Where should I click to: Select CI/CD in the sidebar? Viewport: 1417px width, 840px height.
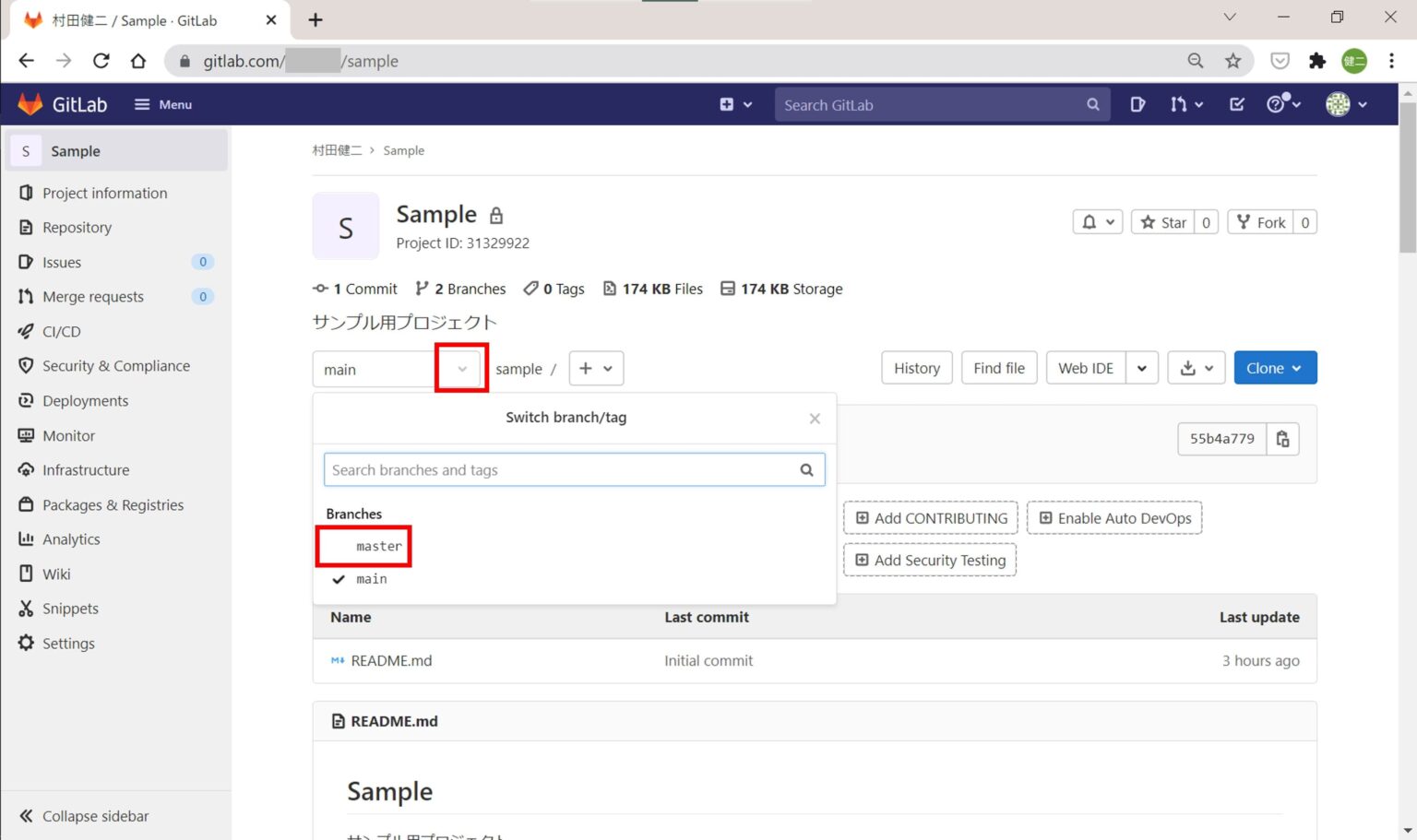point(61,331)
